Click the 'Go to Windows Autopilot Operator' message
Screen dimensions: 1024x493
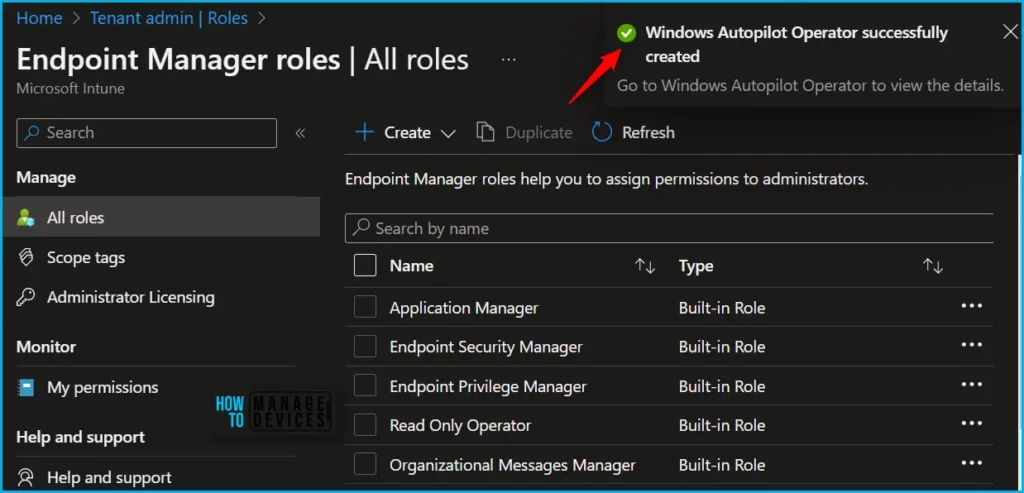pos(810,86)
